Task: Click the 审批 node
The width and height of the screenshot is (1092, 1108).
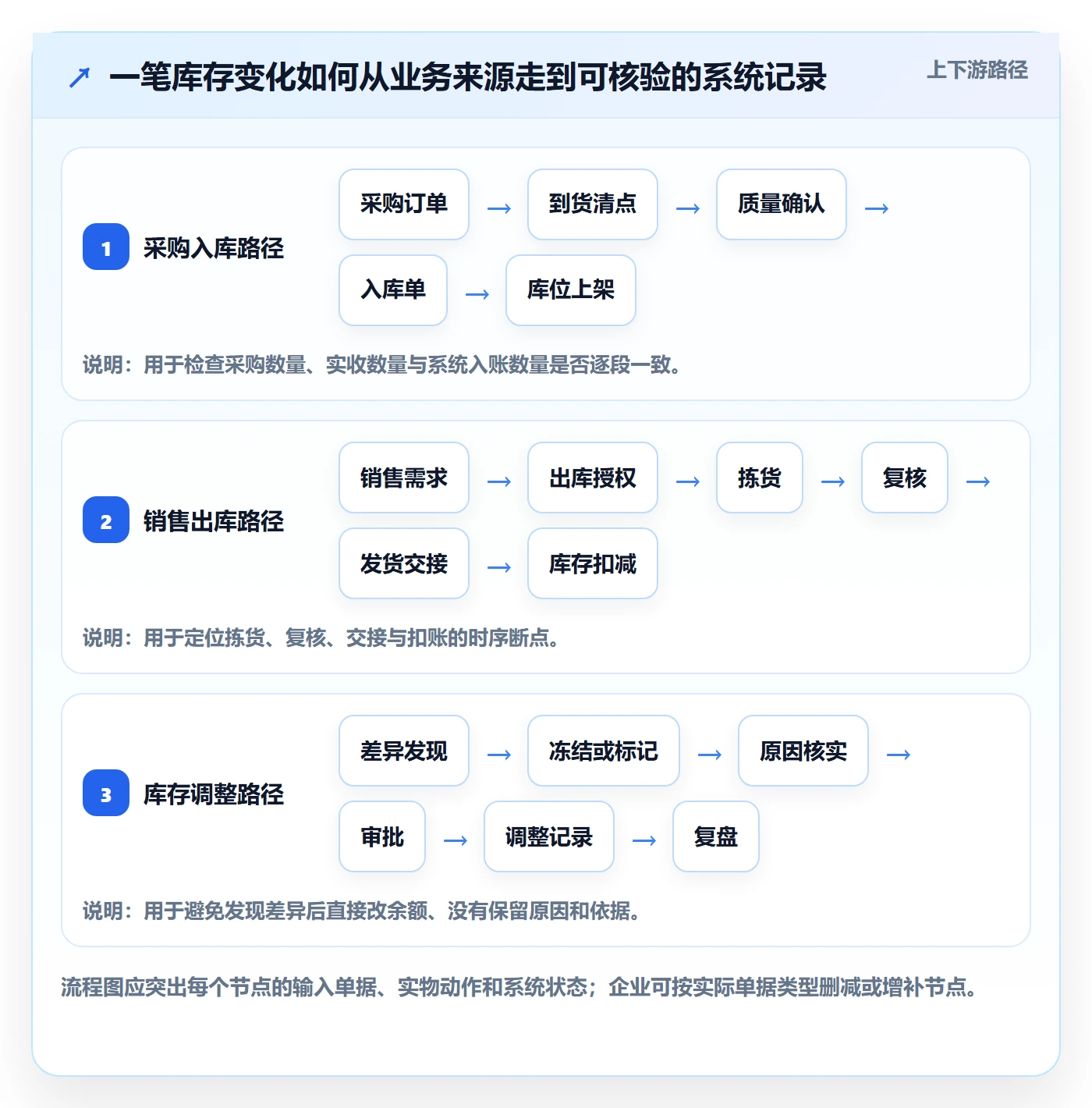Action: [382, 836]
